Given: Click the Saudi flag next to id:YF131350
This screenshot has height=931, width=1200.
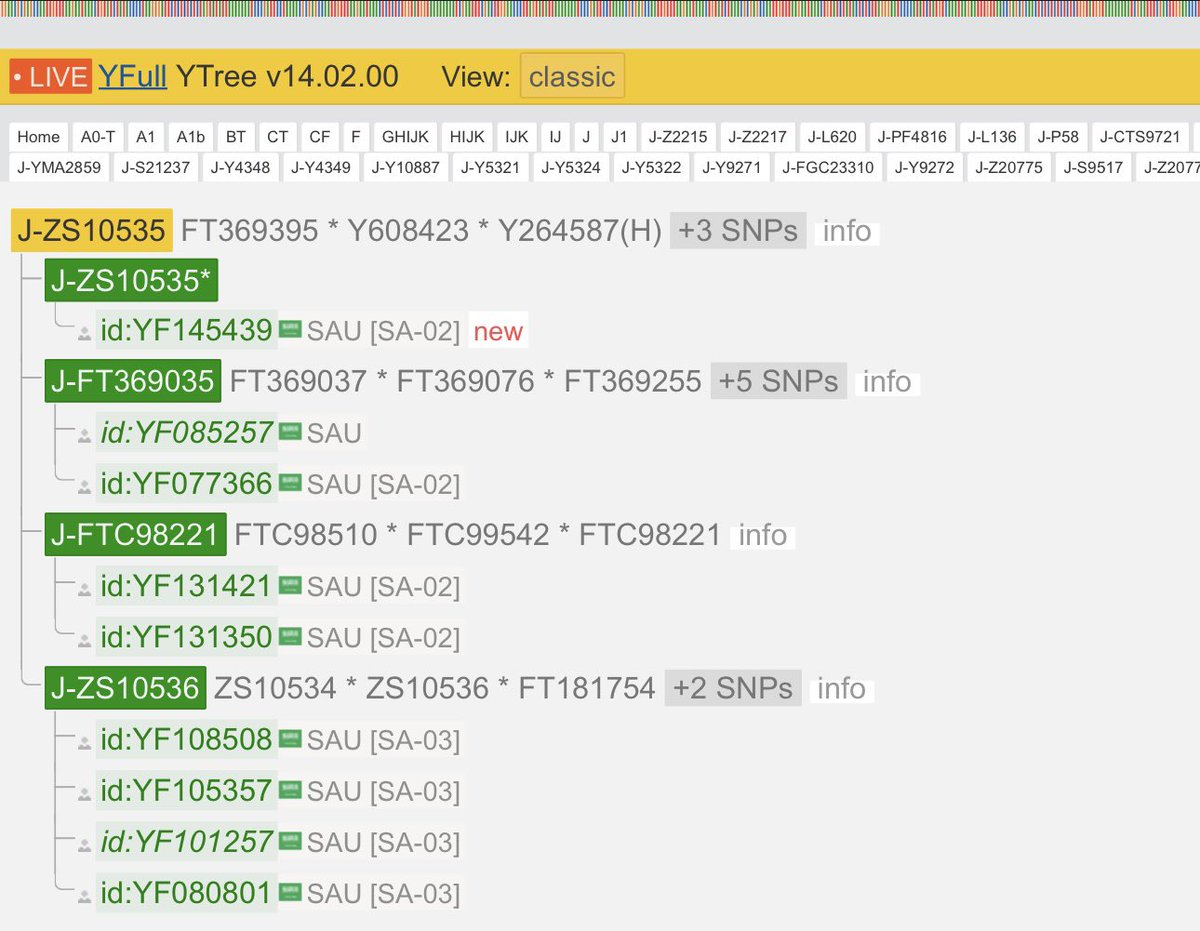Looking at the screenshot, I should pos(290,635).
